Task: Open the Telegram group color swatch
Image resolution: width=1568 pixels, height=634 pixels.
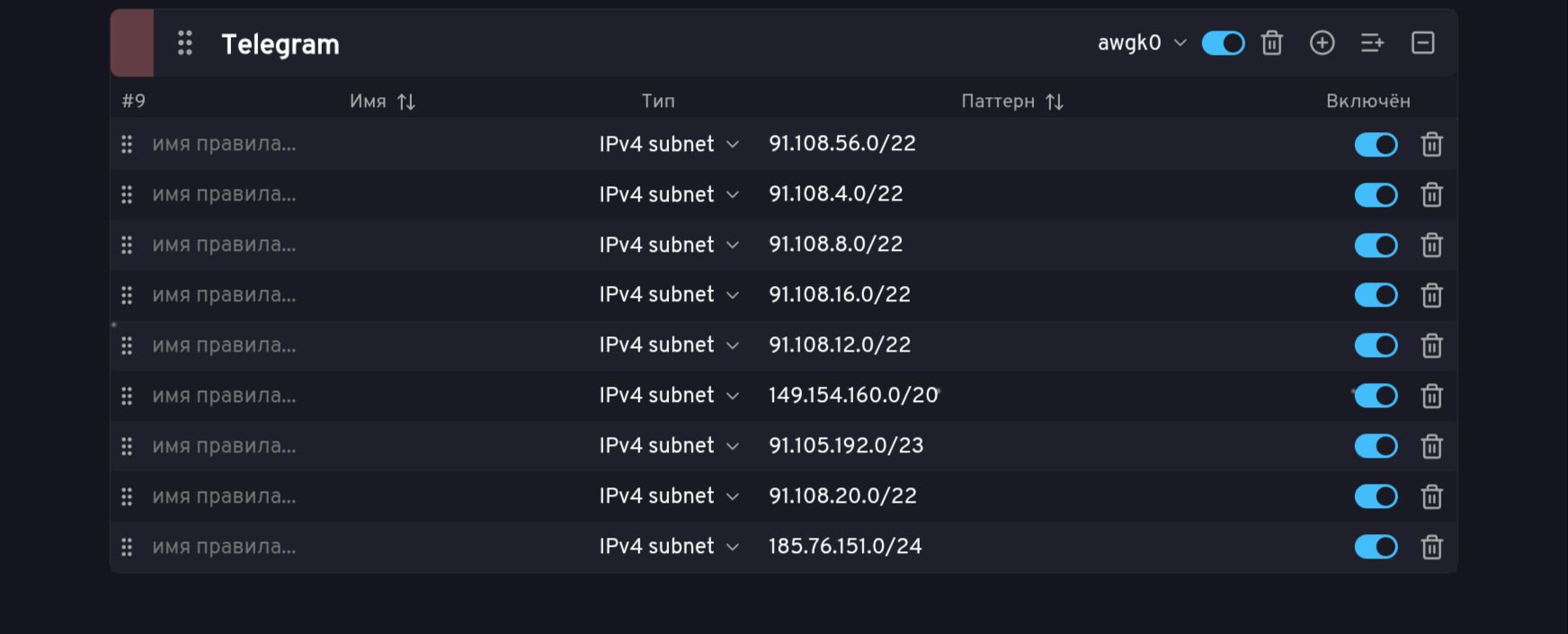Action: 132,43
